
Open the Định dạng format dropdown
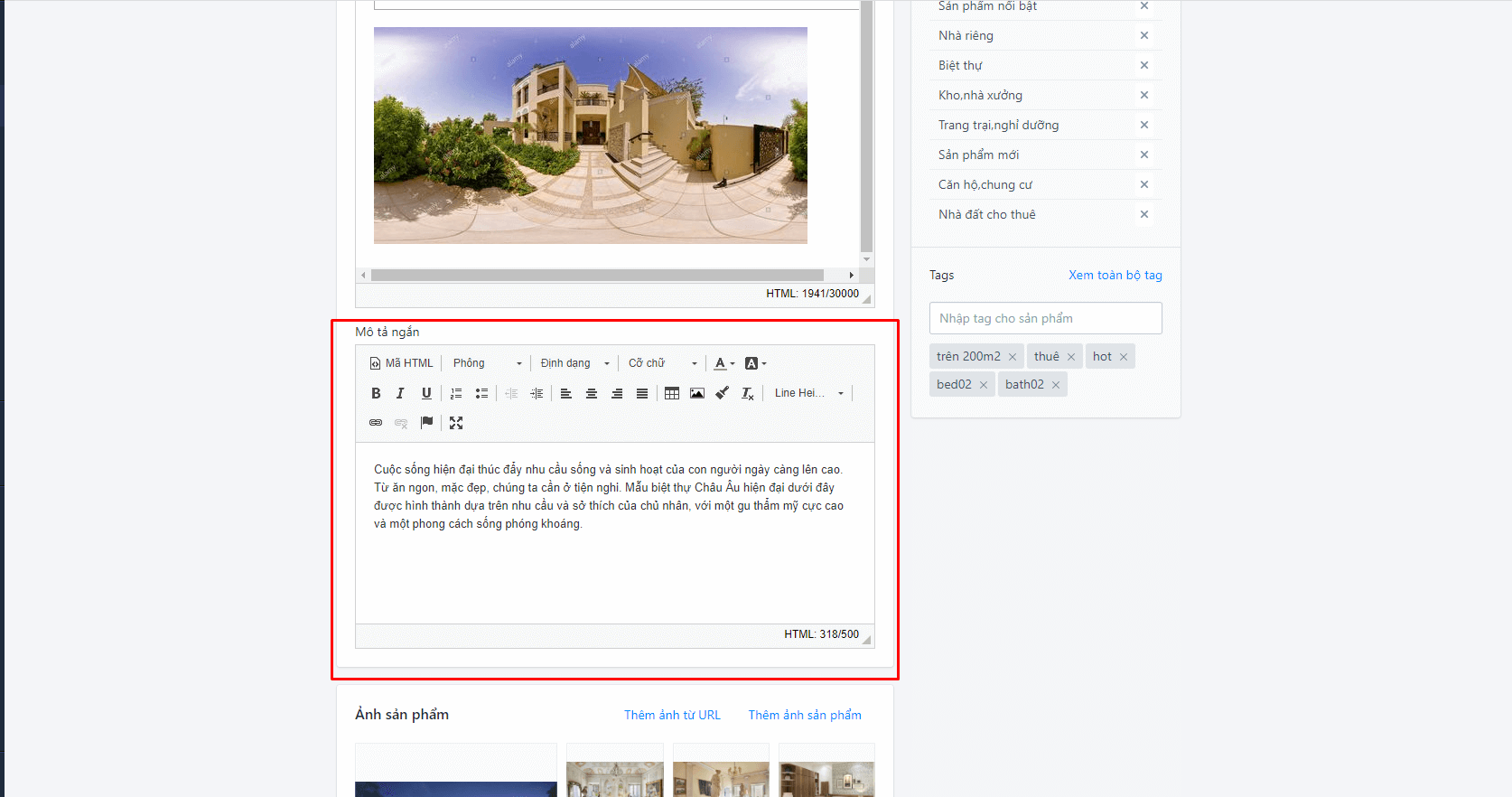point(574,363)
